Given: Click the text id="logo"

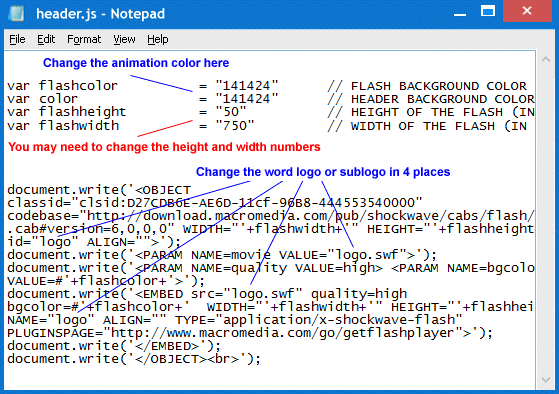Looking at the screenshot, I should point(43,242).
